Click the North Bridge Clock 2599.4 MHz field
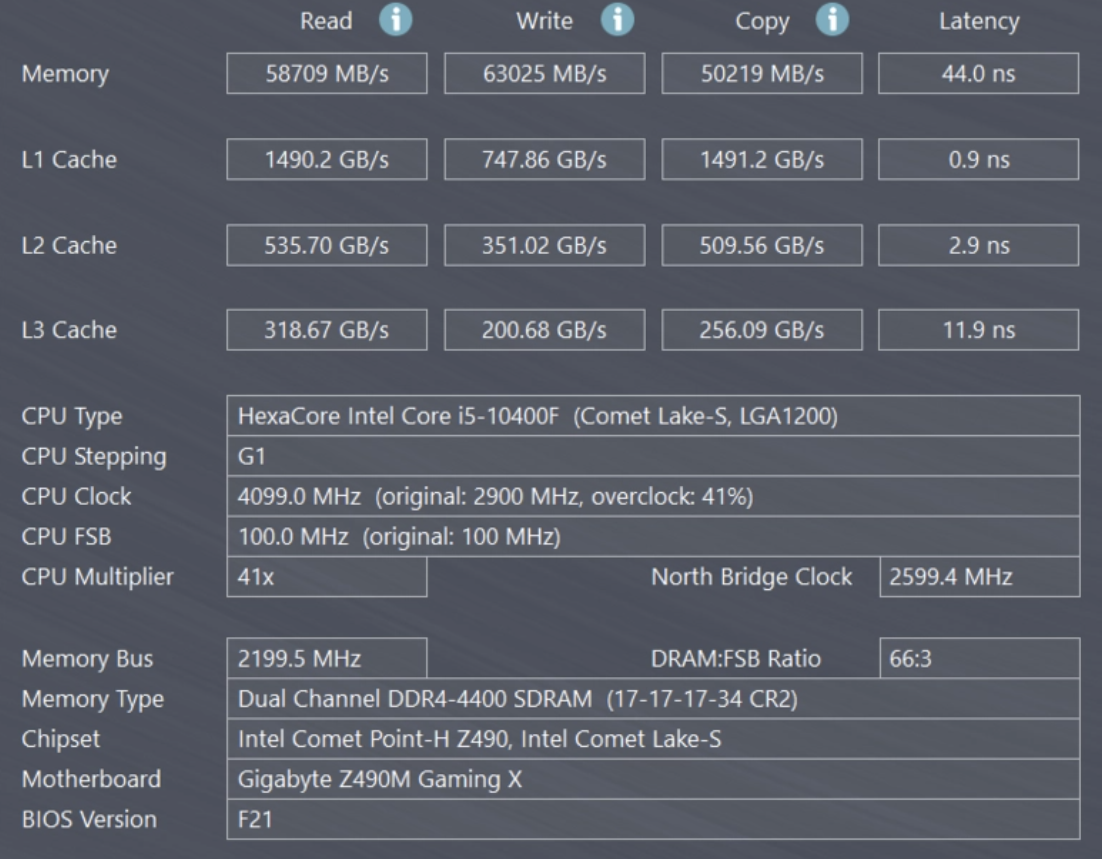1102x859 pixels. click(978, 577)
